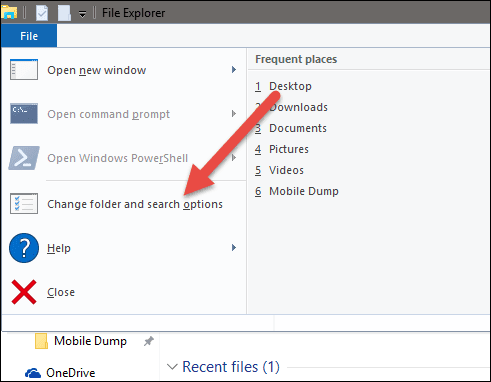Open Downloads from Frequent places
This screenshot has height=382, width=491.
pos(291,107)
